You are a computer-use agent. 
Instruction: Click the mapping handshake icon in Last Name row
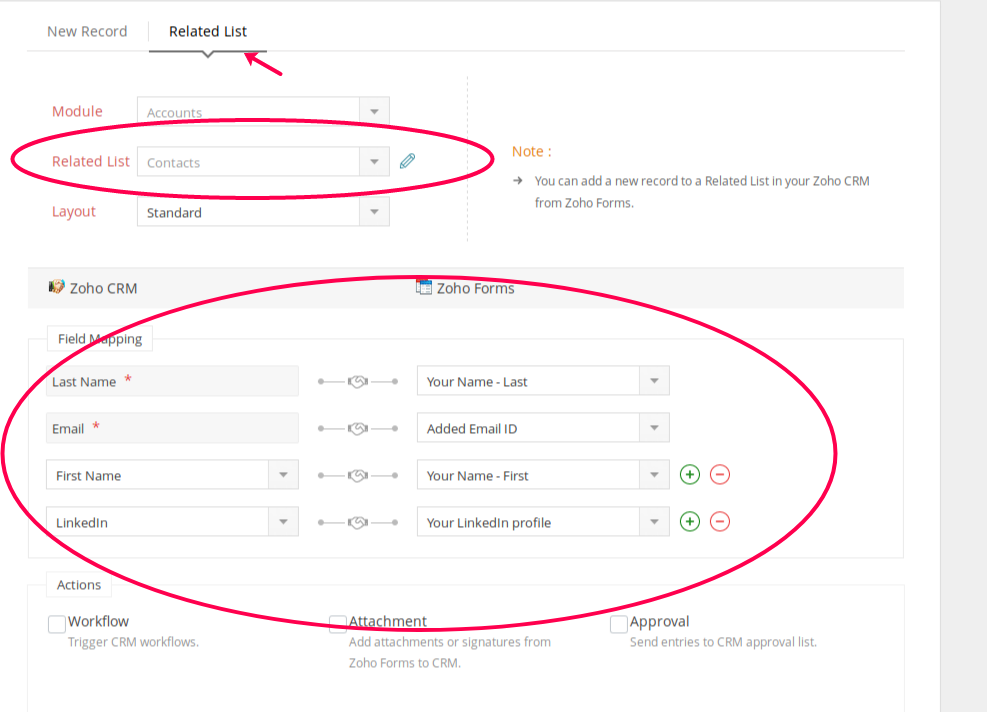pos(358,381)
